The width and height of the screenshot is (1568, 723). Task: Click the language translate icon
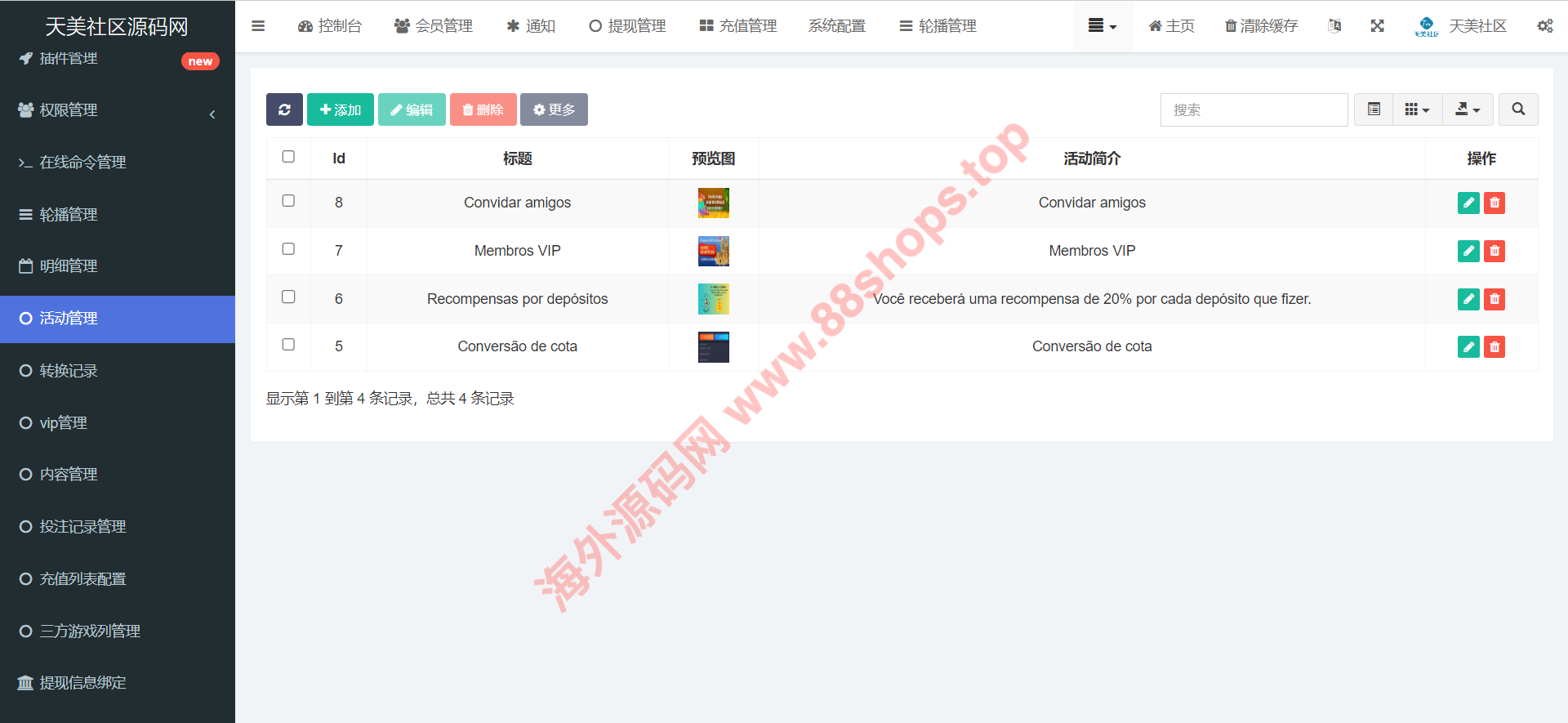click(1334, 26)
